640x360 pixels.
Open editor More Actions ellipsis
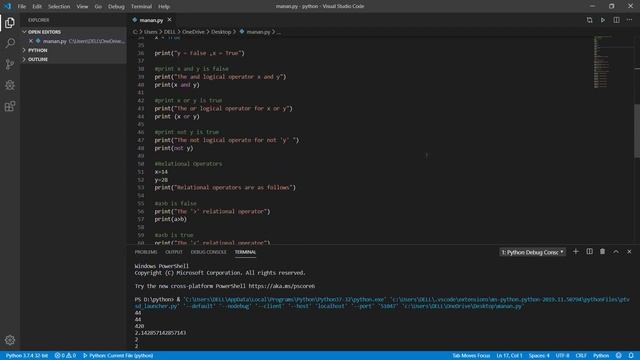click(629, 20)
